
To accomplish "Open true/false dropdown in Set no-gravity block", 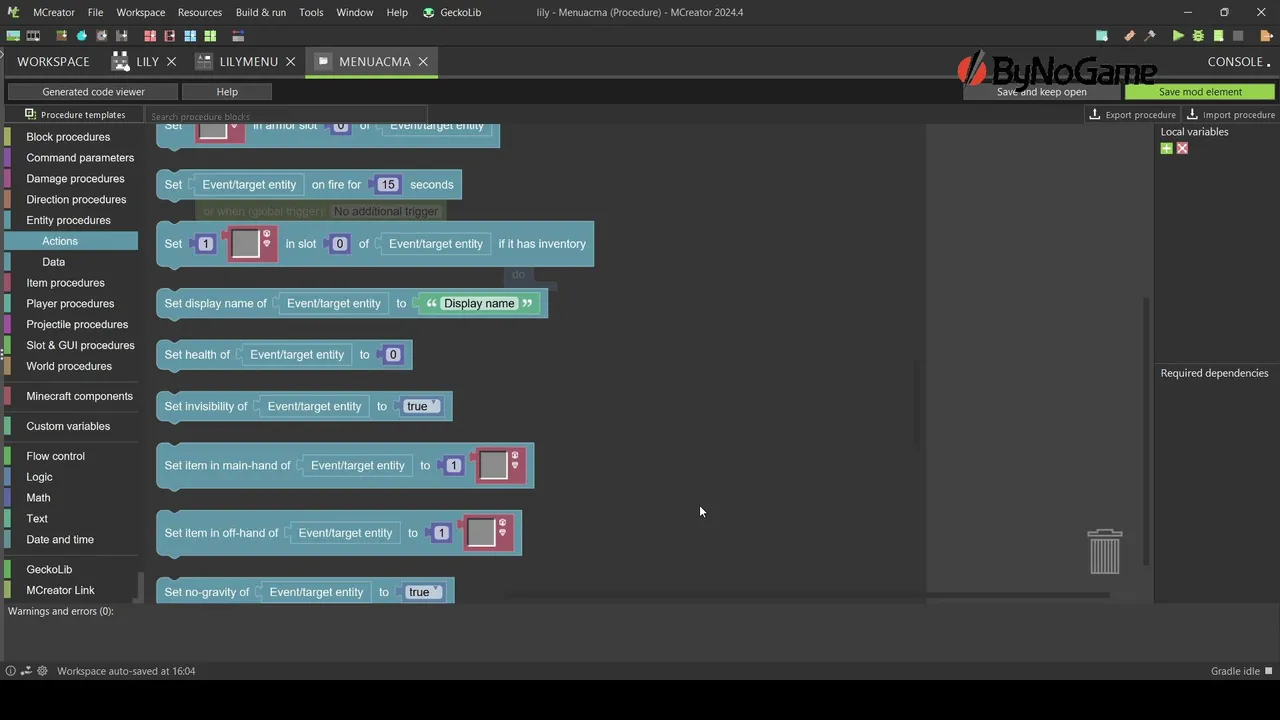I will 424,592.
